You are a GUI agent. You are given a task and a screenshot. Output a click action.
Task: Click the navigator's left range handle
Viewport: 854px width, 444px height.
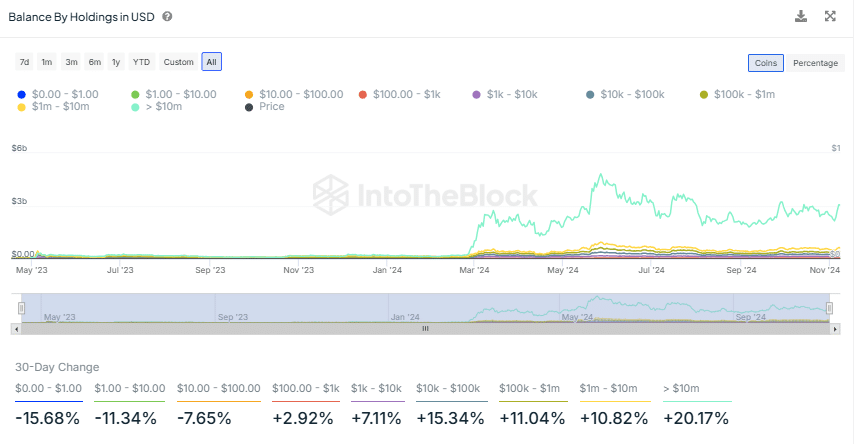click(x=21, y=308)
